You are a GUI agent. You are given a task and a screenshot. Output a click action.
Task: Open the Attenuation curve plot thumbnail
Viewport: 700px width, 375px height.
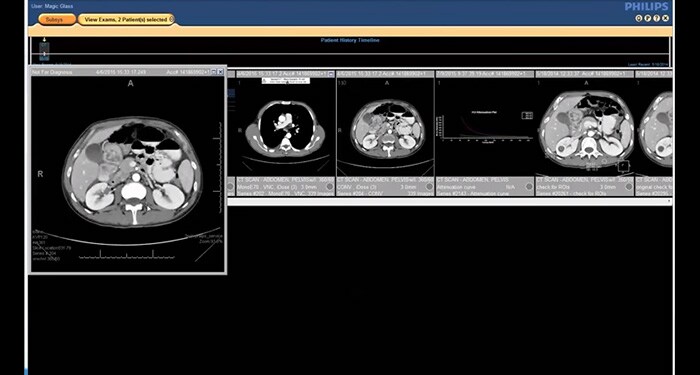point(485,127)
